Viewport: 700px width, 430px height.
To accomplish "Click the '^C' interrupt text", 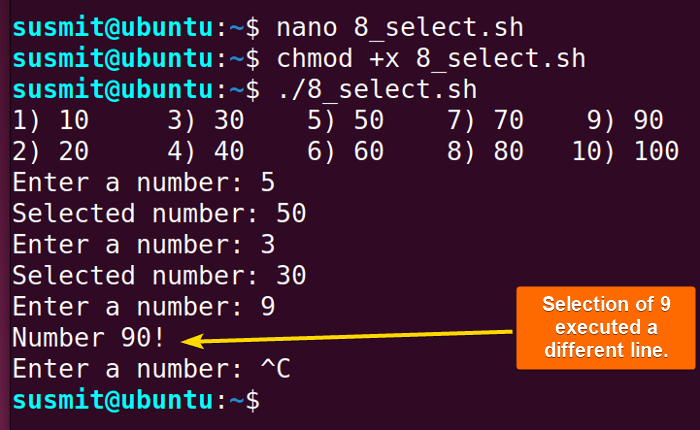I will (275, 369).
